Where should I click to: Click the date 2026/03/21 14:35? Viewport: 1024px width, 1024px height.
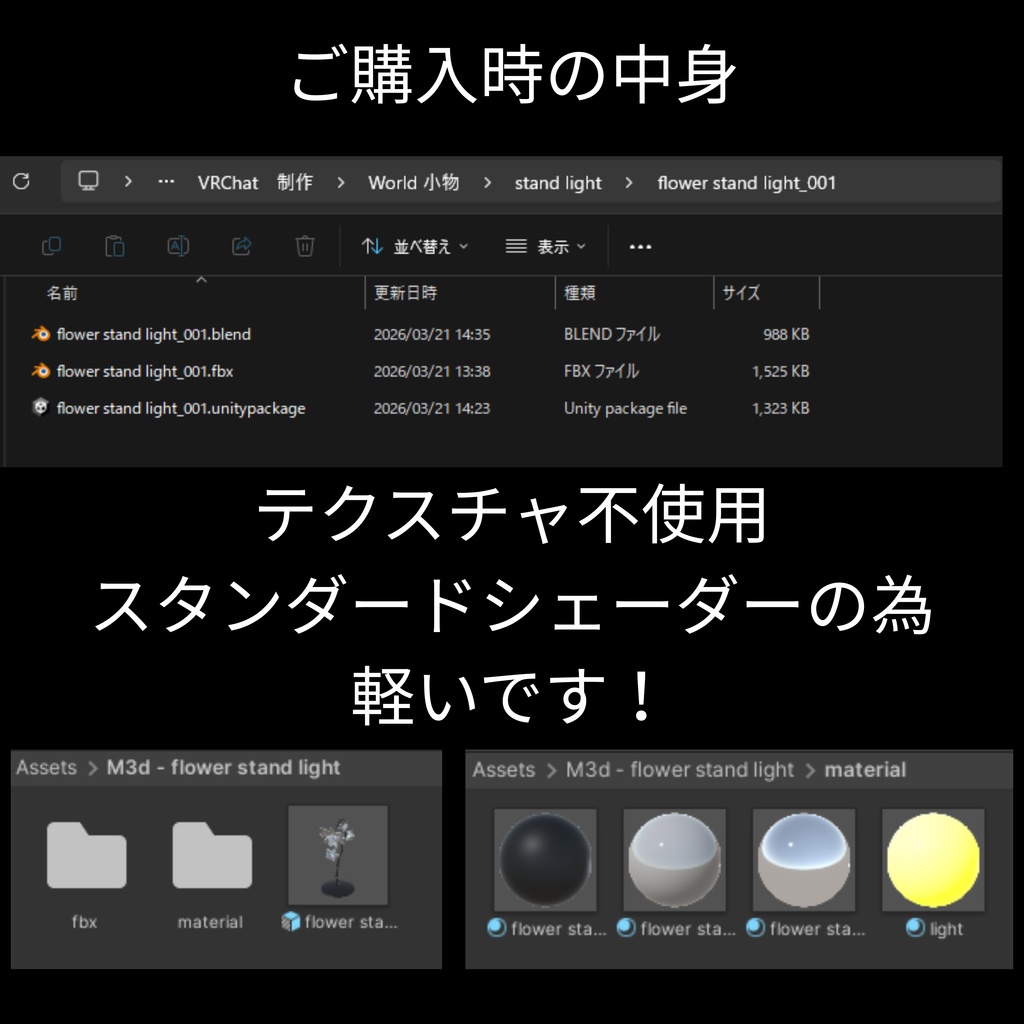tap(432, 334)
